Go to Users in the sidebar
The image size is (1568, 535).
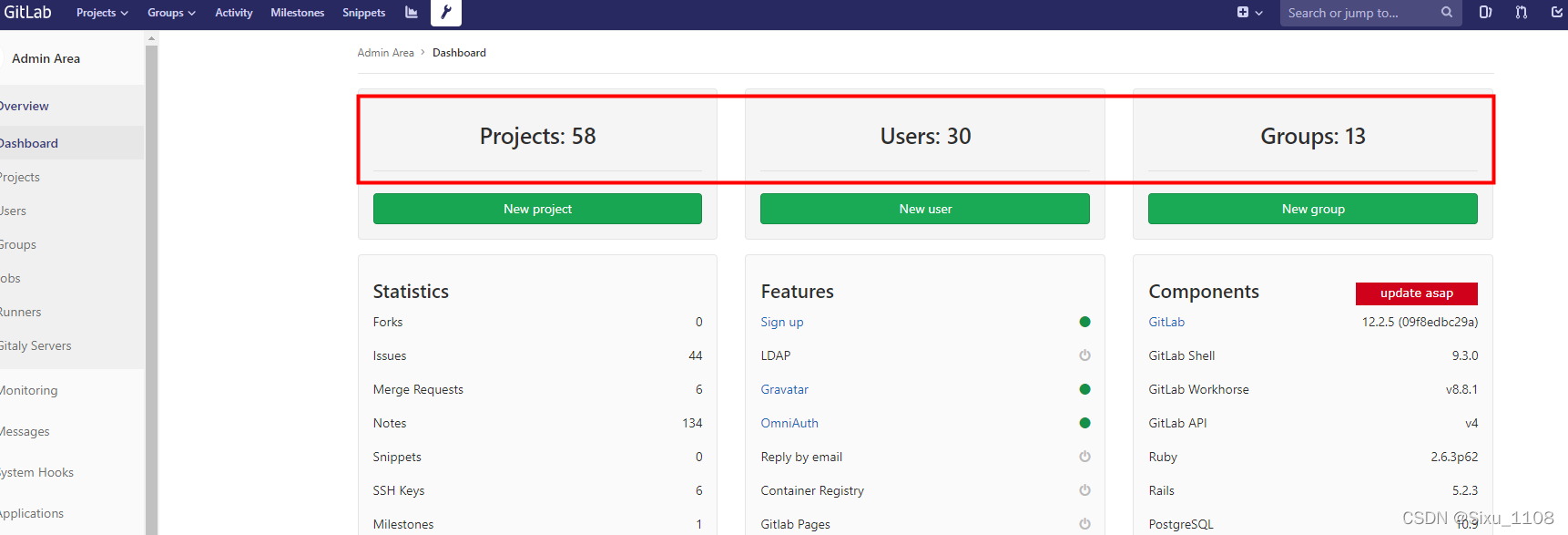coord(14,211)
